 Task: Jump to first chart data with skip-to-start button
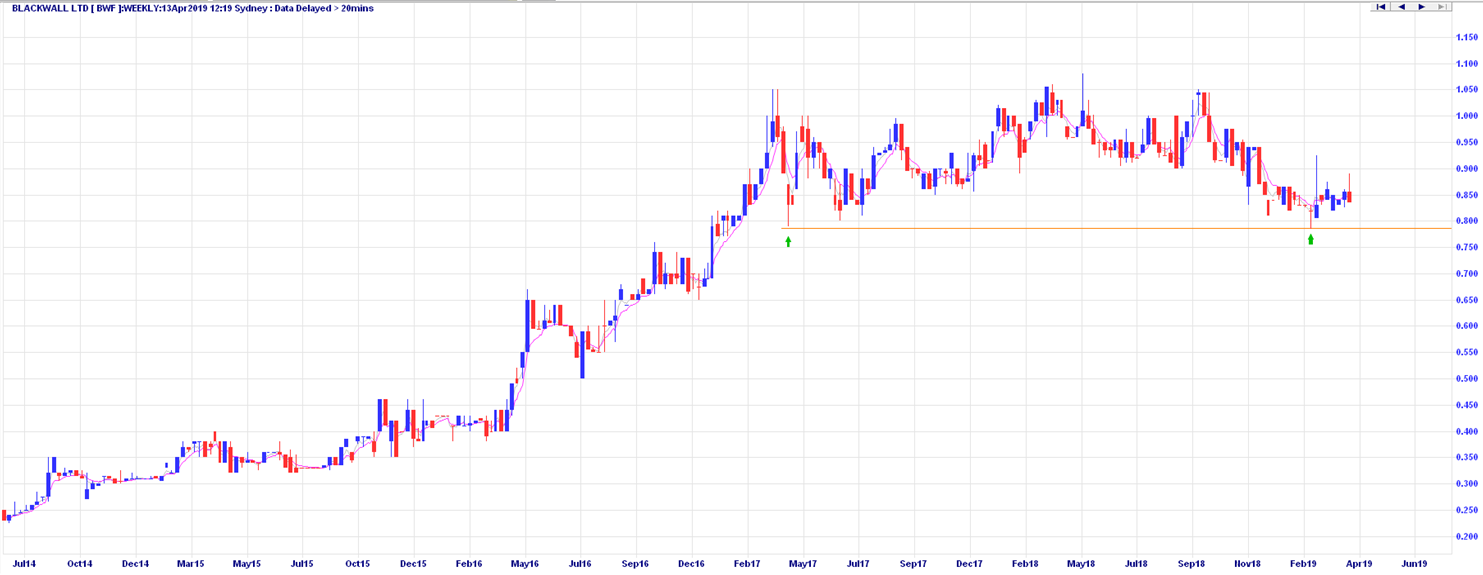point(1381,7)
